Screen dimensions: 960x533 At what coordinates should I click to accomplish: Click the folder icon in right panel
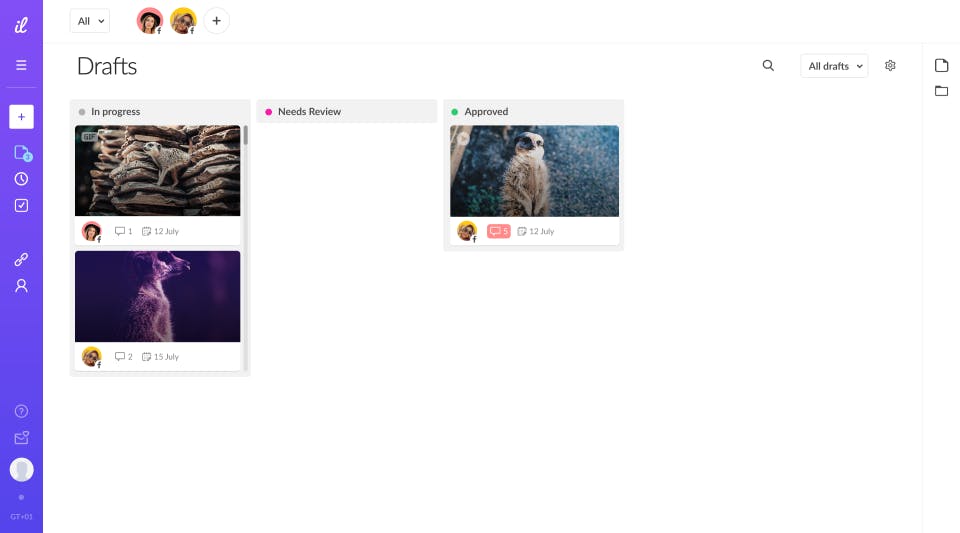942,91
